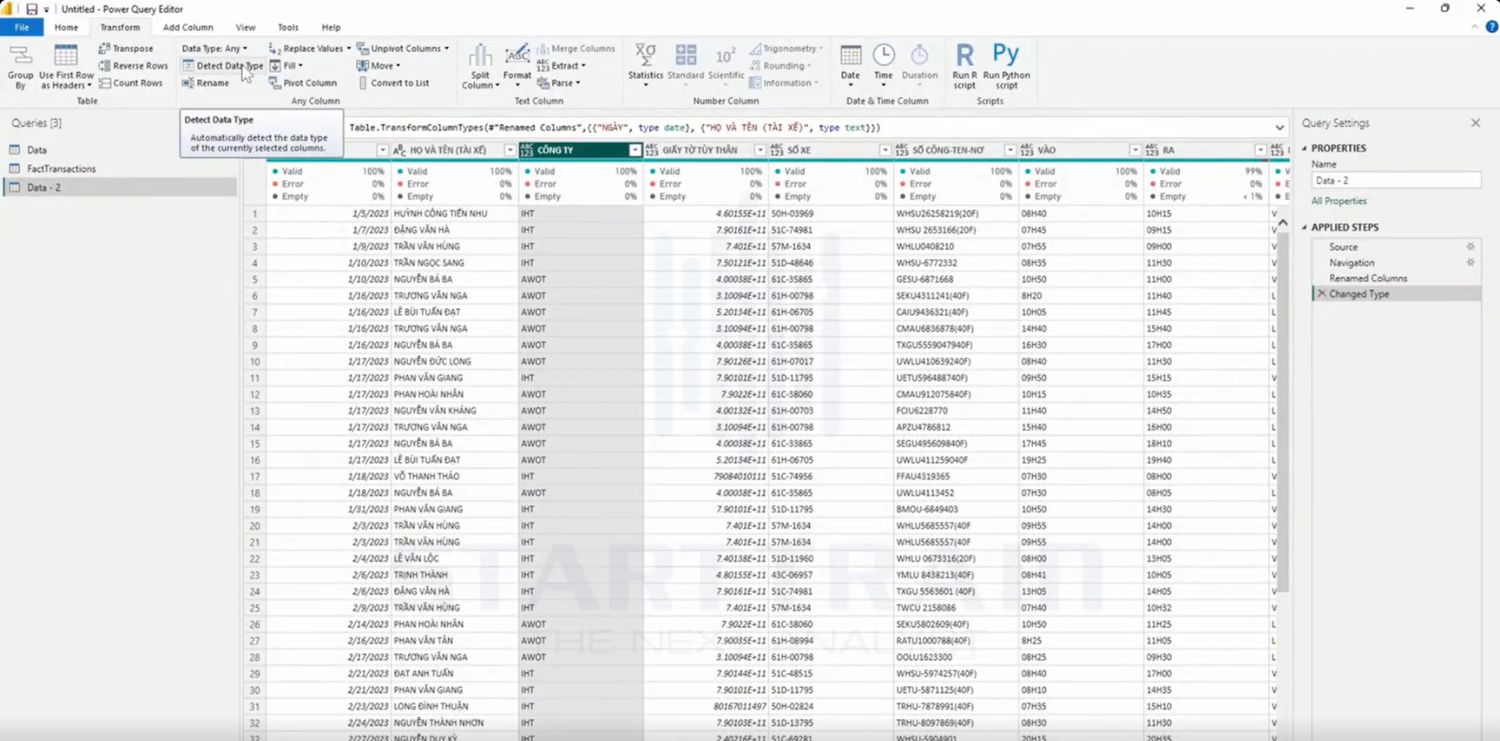Open the Tools tab

(288, 28)
